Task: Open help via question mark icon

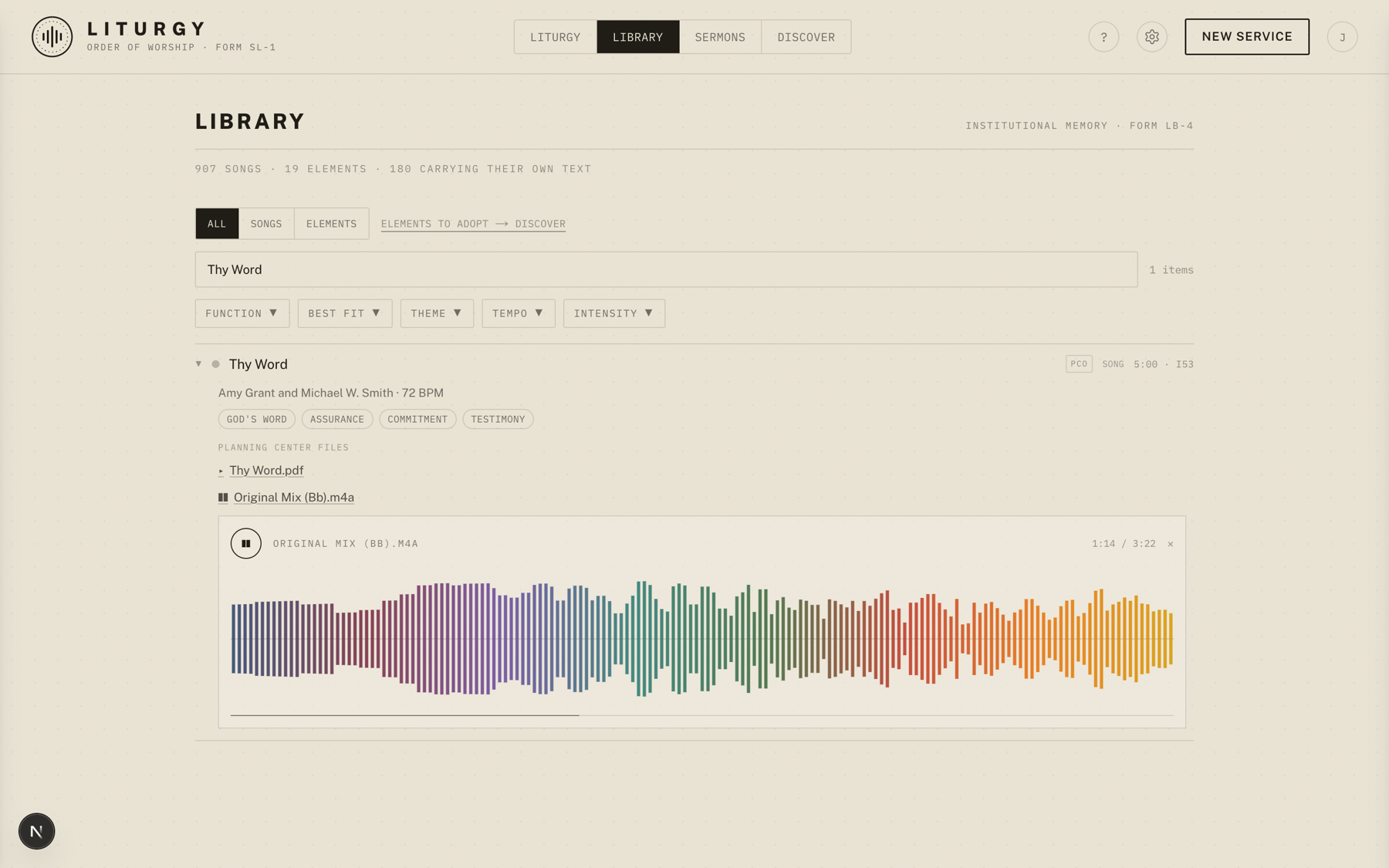Action: (1103, 37)
